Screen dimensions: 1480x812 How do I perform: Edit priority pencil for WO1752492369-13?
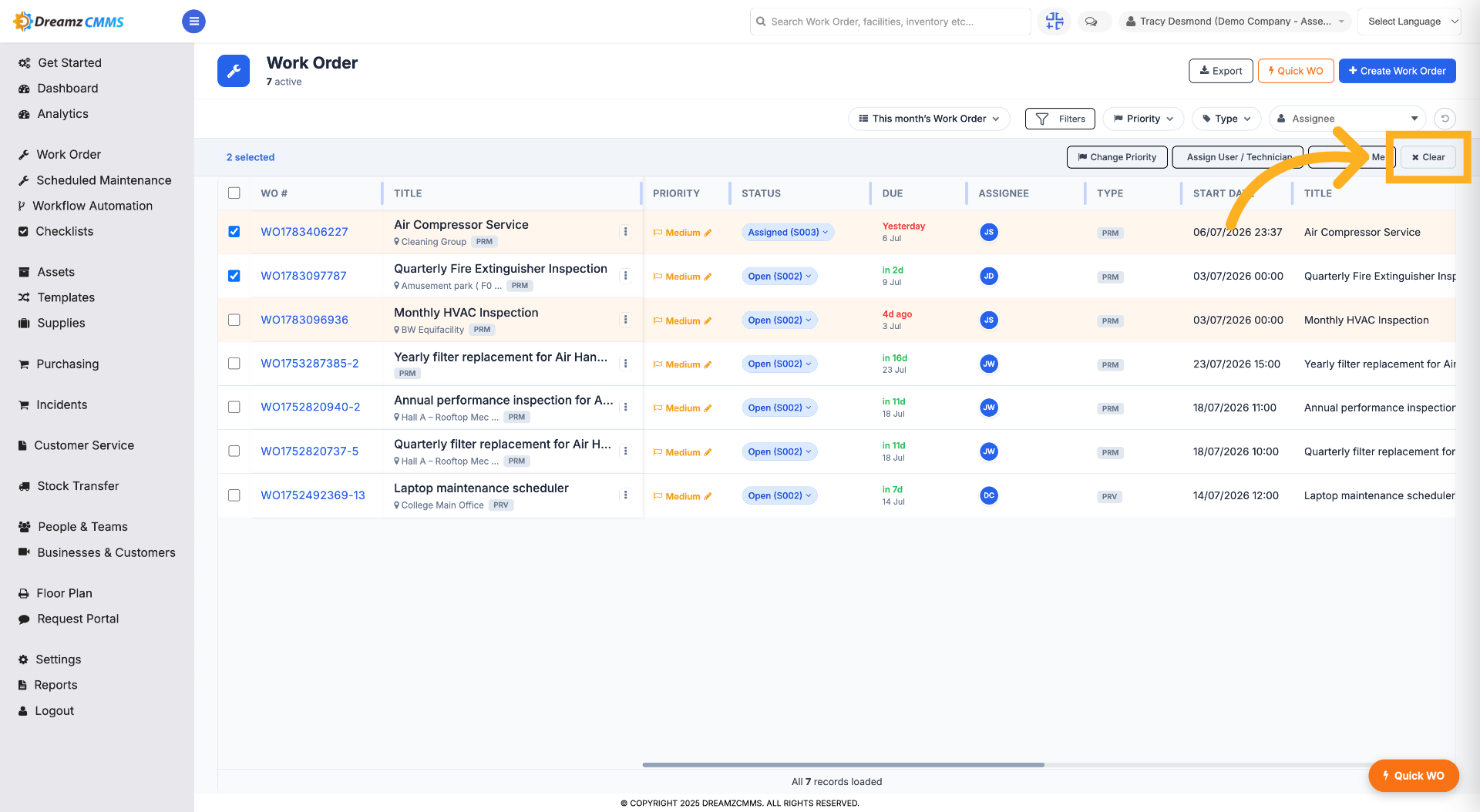[708, 496]
